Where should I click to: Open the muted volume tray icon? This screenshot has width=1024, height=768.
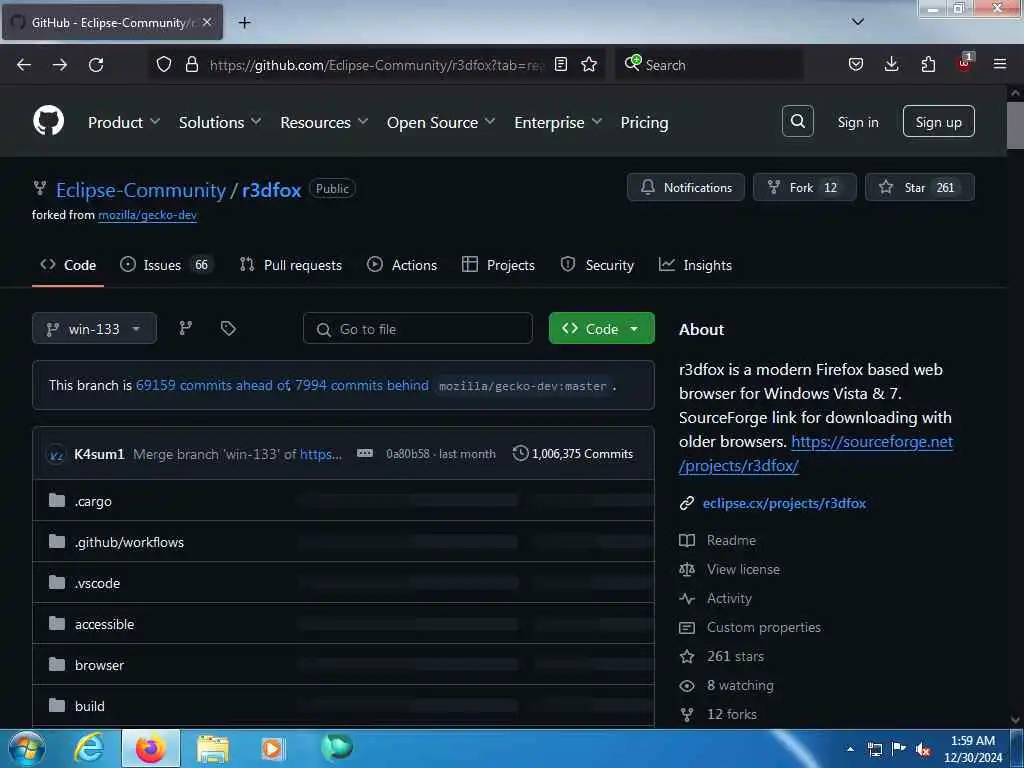click(923, 750)
